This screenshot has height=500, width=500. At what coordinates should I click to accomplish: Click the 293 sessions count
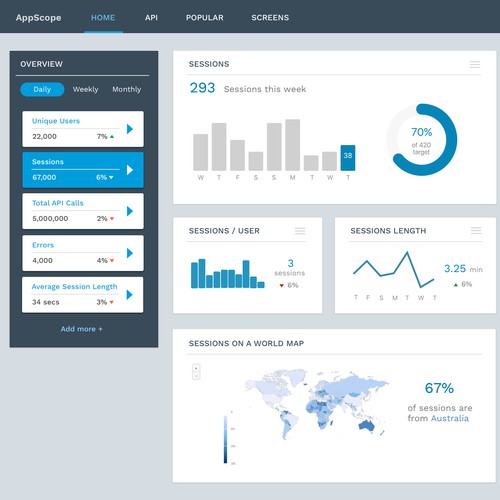(202, 88)
